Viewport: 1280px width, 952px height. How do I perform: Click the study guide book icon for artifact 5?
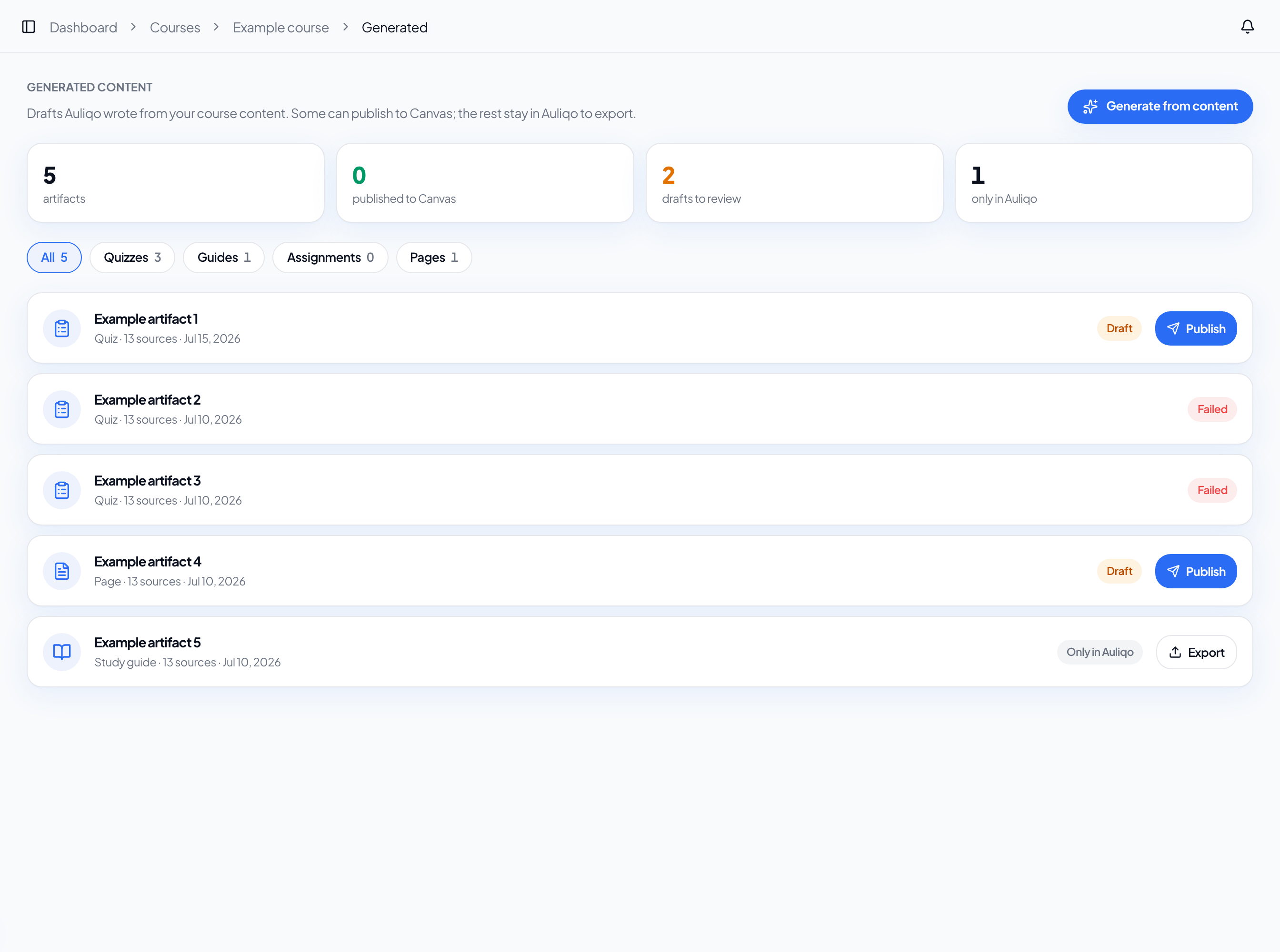62,652
